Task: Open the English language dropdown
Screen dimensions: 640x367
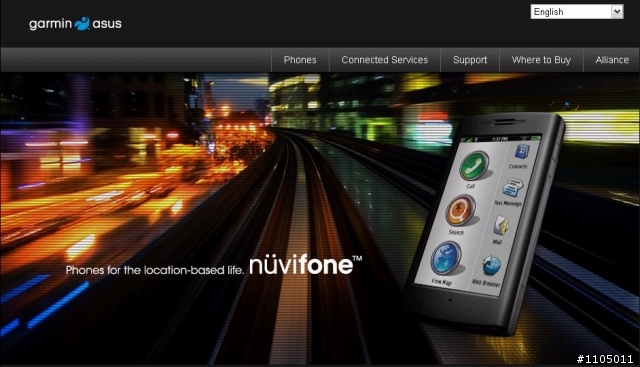Action: [x=577, y=11]
